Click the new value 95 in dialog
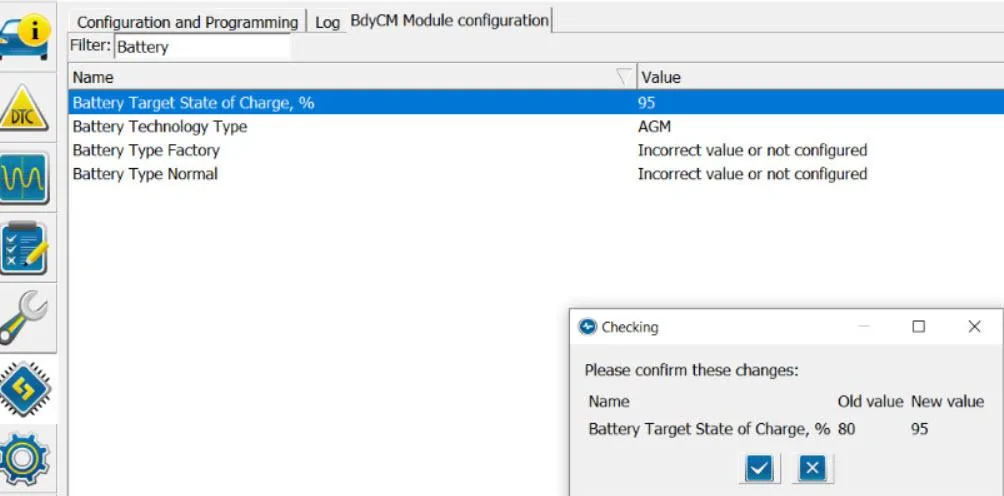This screenshot has width=1004, height=496. coord(919,429)
